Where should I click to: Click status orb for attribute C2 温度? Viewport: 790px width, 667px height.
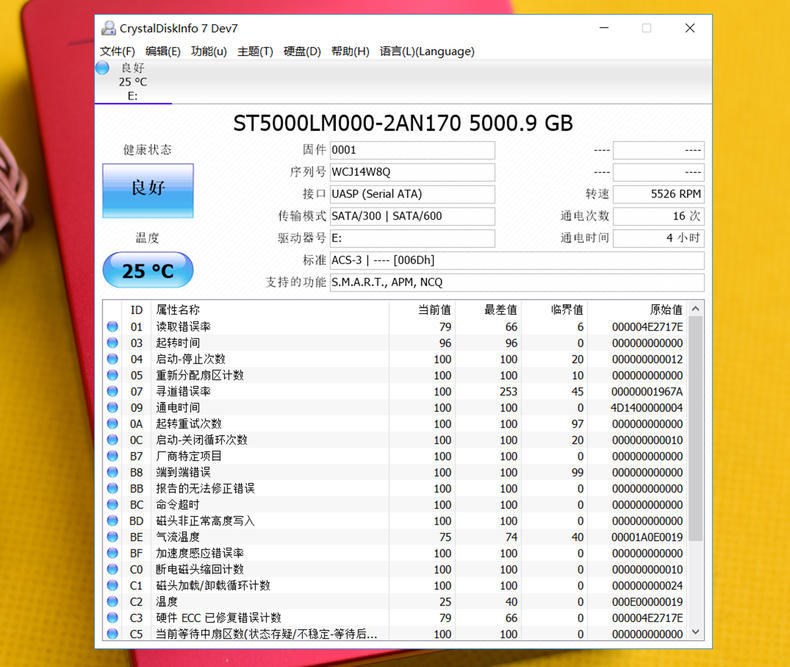point(112,601)
